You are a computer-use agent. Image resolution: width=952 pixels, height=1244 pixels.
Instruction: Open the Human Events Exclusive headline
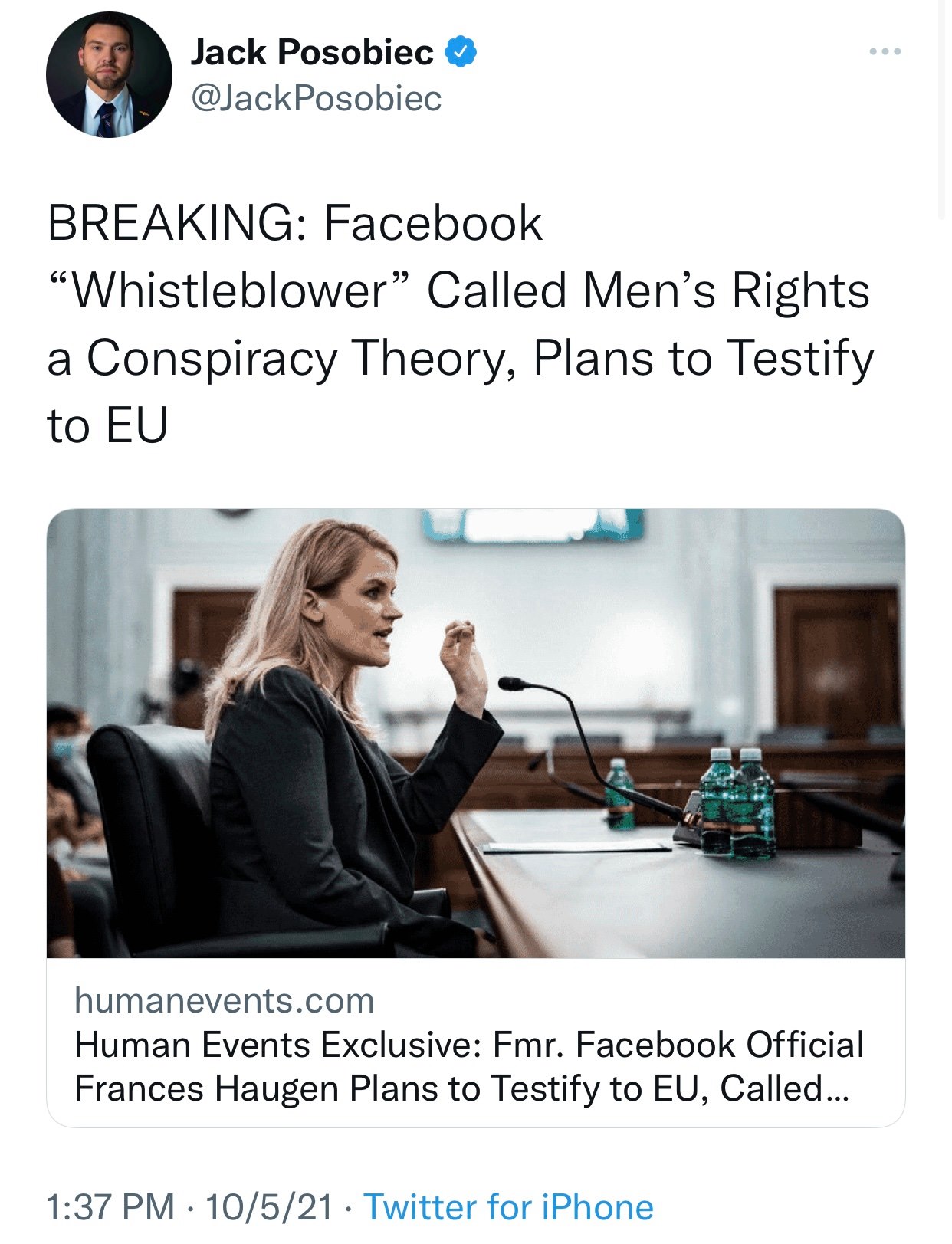tap(469, 1044)
